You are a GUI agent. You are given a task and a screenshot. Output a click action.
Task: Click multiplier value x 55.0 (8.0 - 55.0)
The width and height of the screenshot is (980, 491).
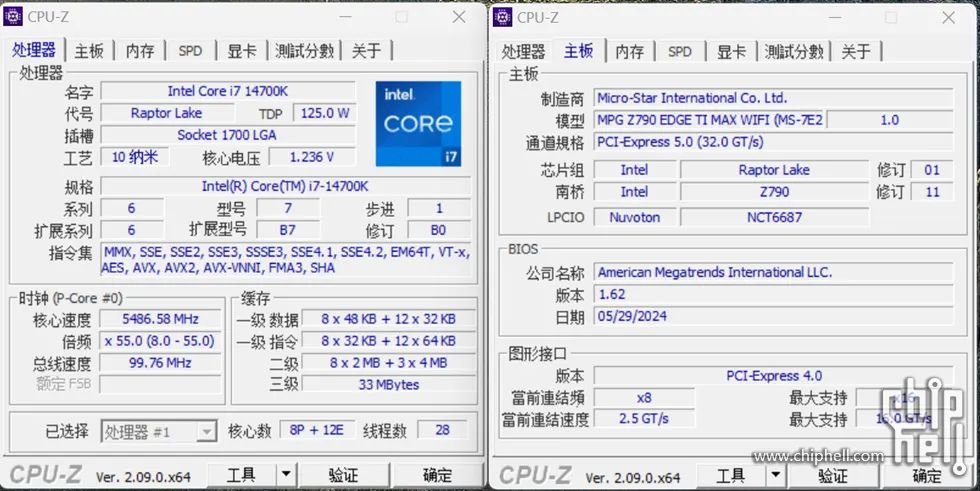click(x=161, y=340)
